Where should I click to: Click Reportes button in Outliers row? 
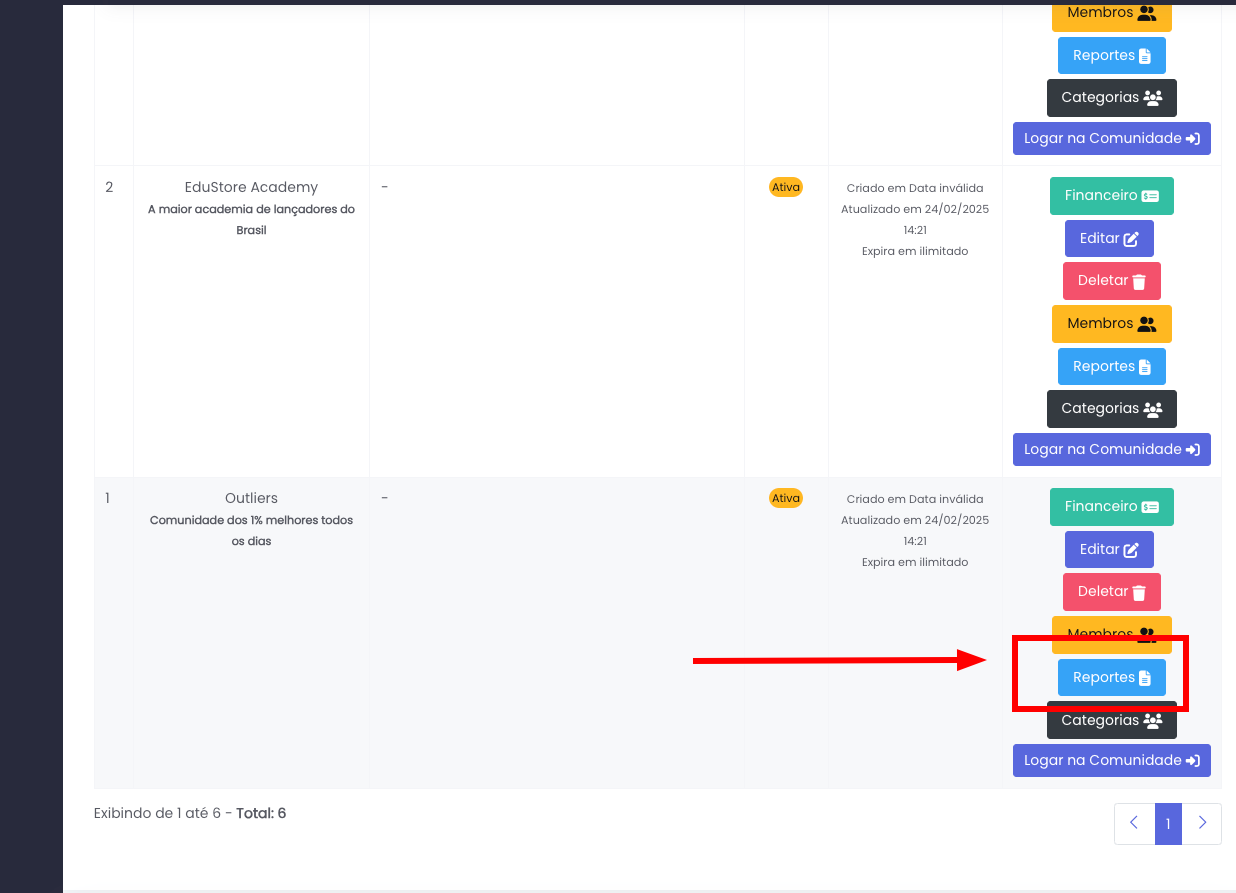(x=1111, y=678)
